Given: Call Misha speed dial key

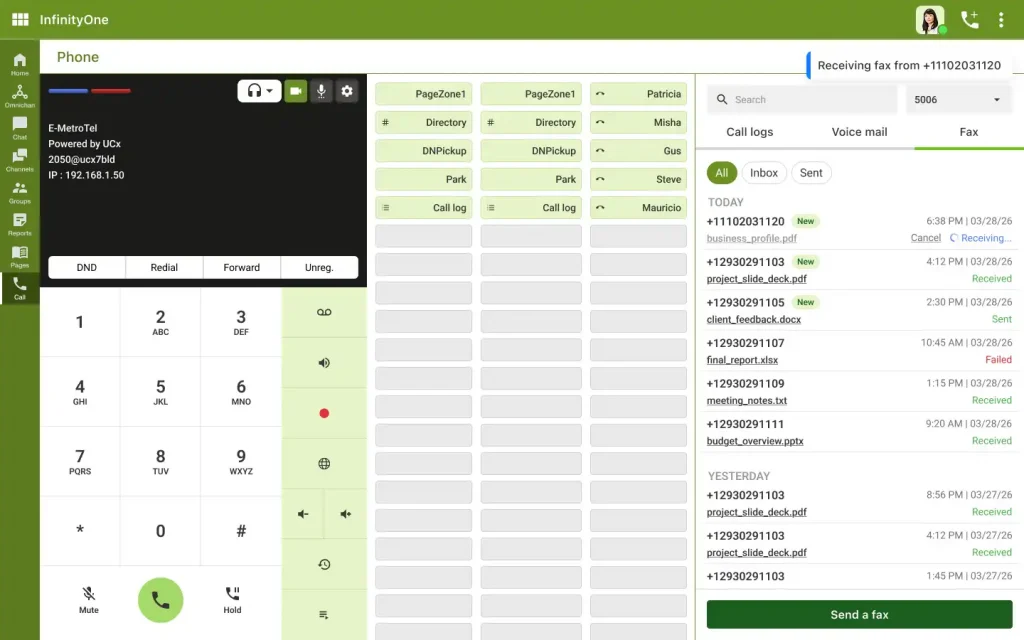Looking at the screenshot, I should coord(638,122).
